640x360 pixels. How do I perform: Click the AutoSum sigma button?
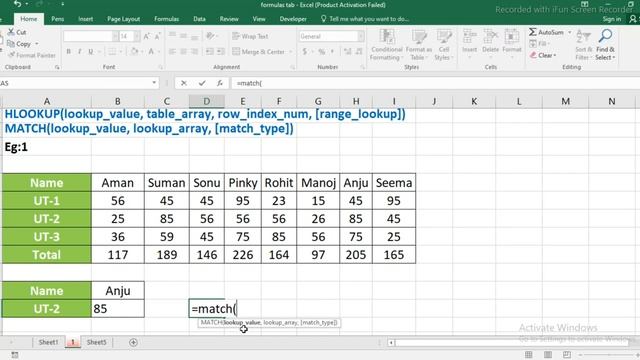tap(546, 32)
